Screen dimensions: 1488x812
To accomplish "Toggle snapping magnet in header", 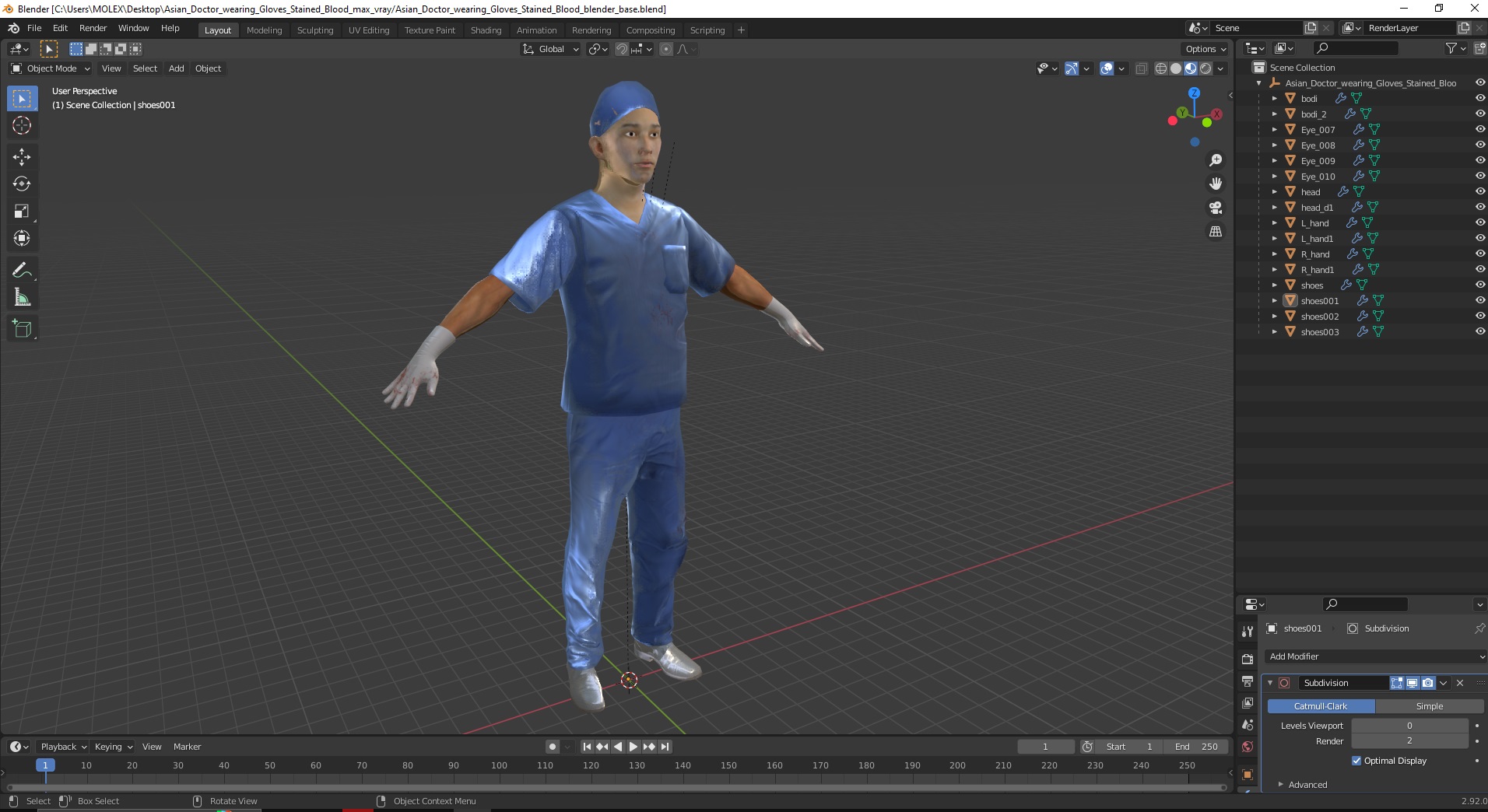I will [621, 49].
